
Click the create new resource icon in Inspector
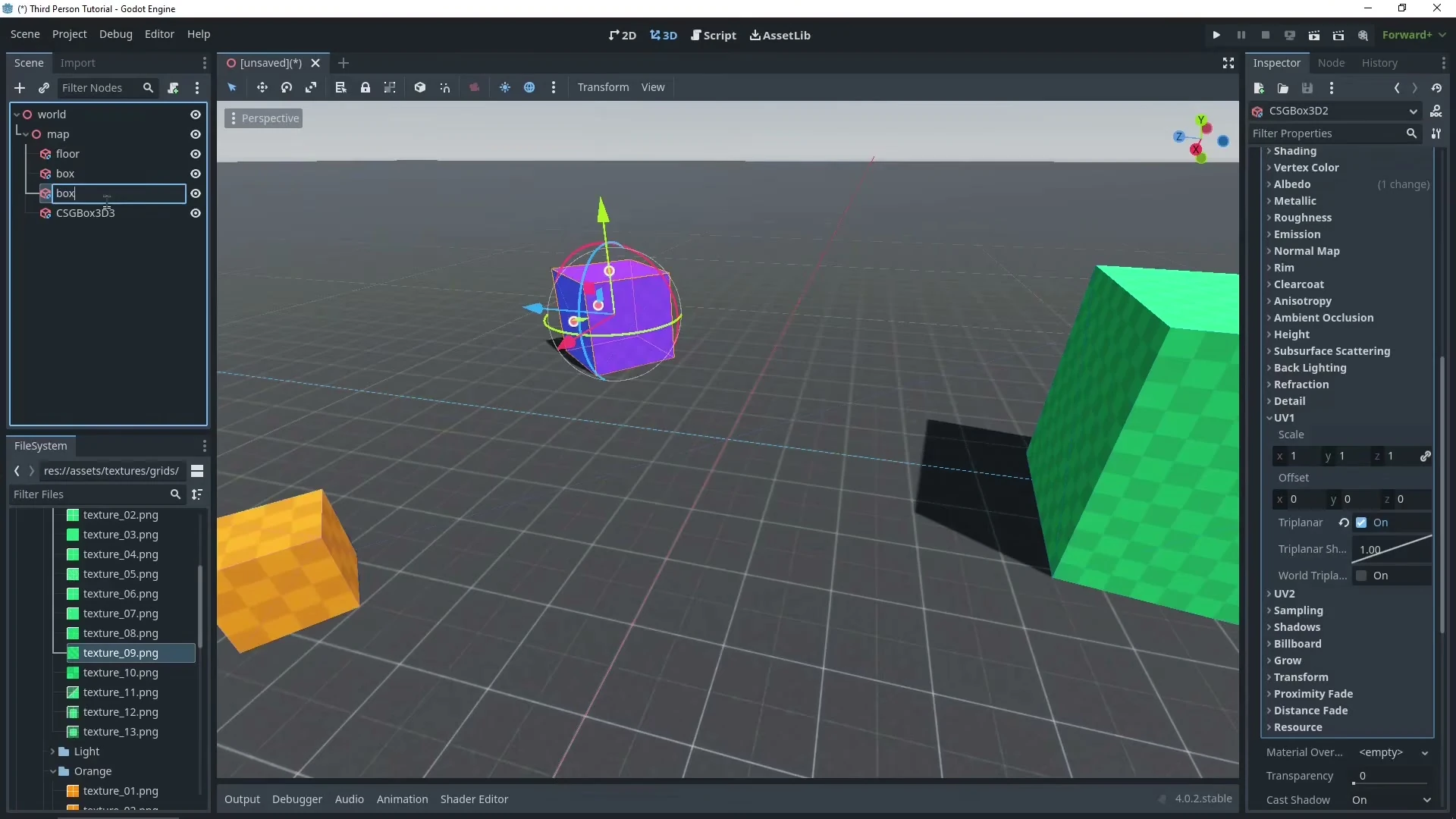tap(1259, 88)
